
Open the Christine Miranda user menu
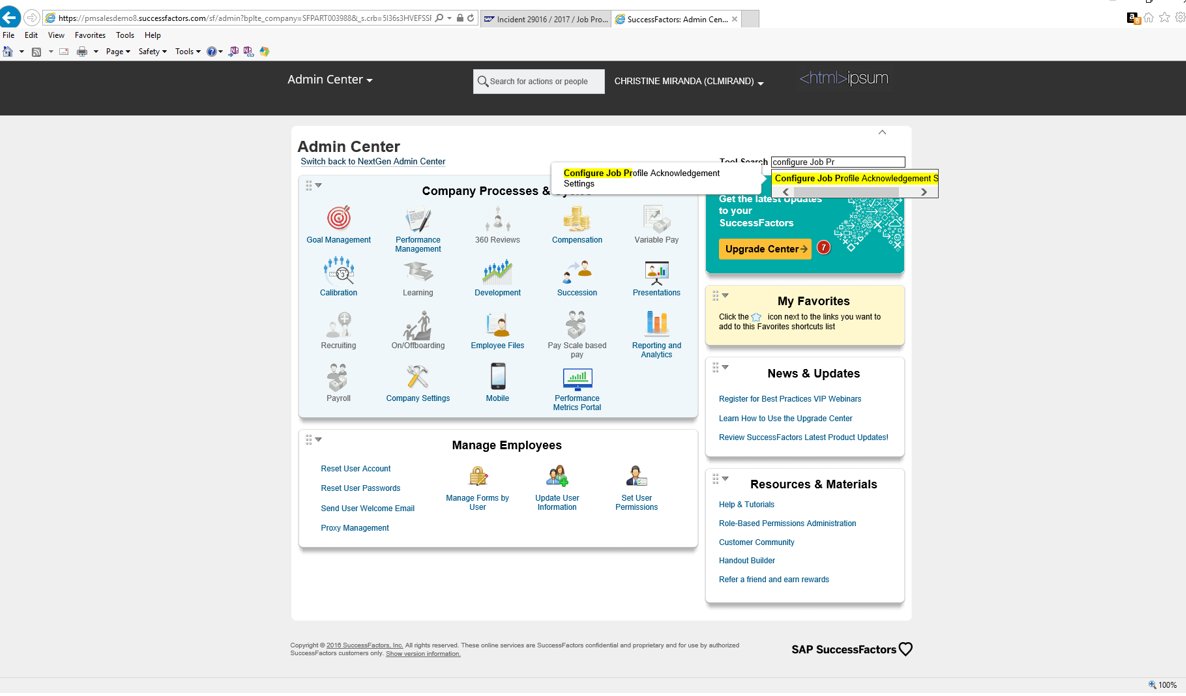688,81
